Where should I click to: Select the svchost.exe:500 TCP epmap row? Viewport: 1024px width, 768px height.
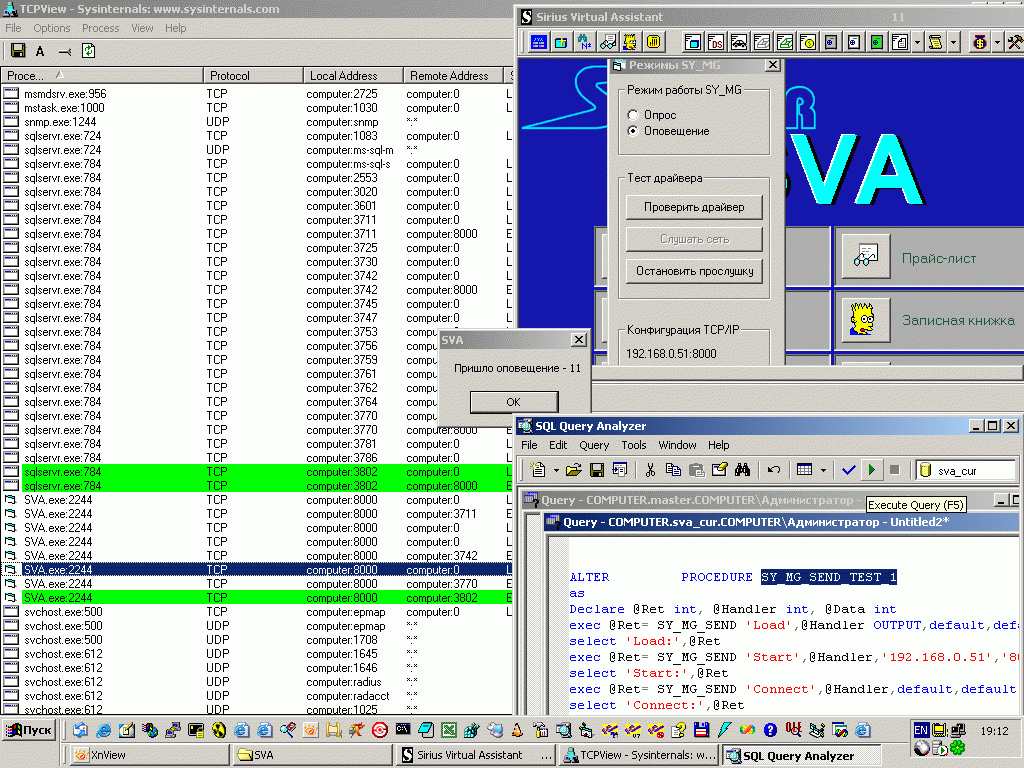click(x=257, y=612)
